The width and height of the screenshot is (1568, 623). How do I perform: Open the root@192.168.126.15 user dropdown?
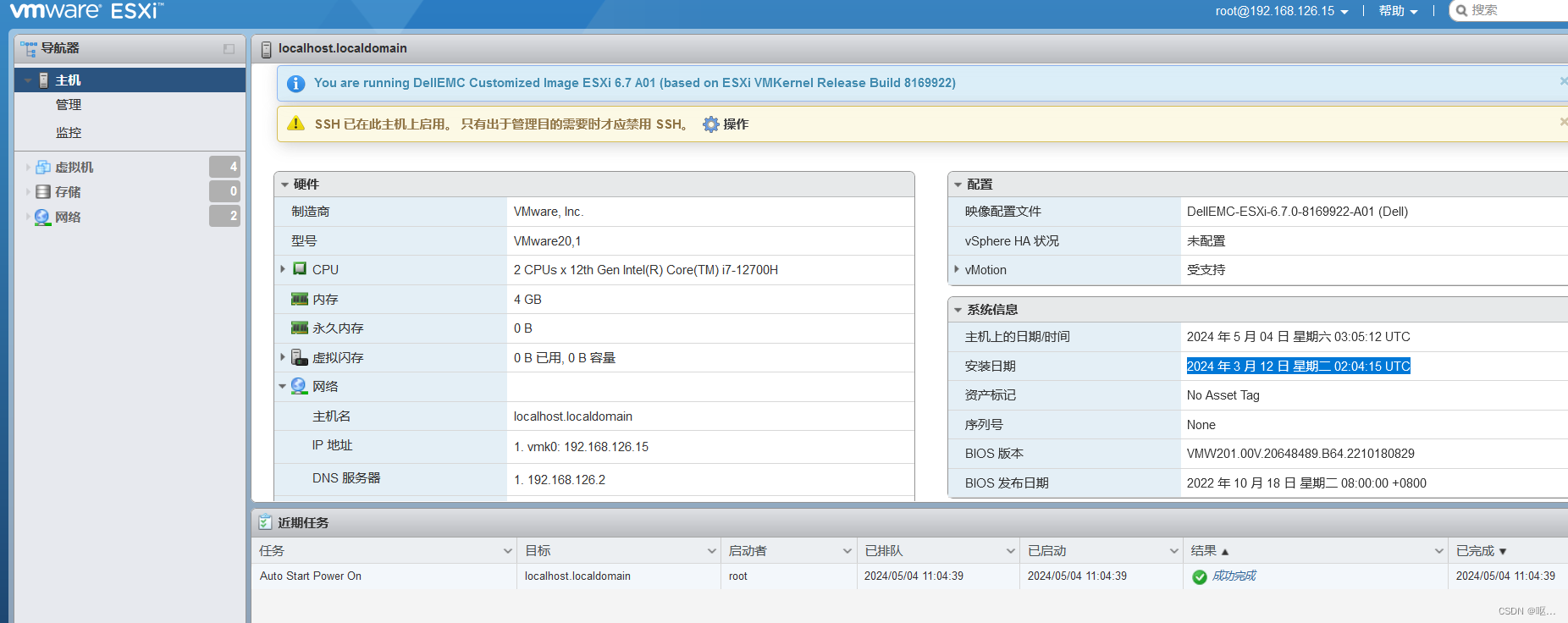(x=1282, y=11)
